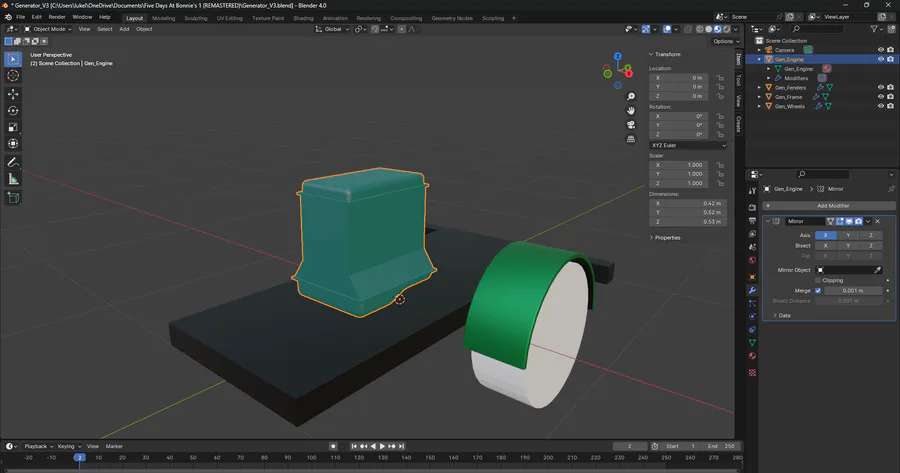Remove the Mirror modifier with X
Screen dimensions: 900x473
[878, 221]
